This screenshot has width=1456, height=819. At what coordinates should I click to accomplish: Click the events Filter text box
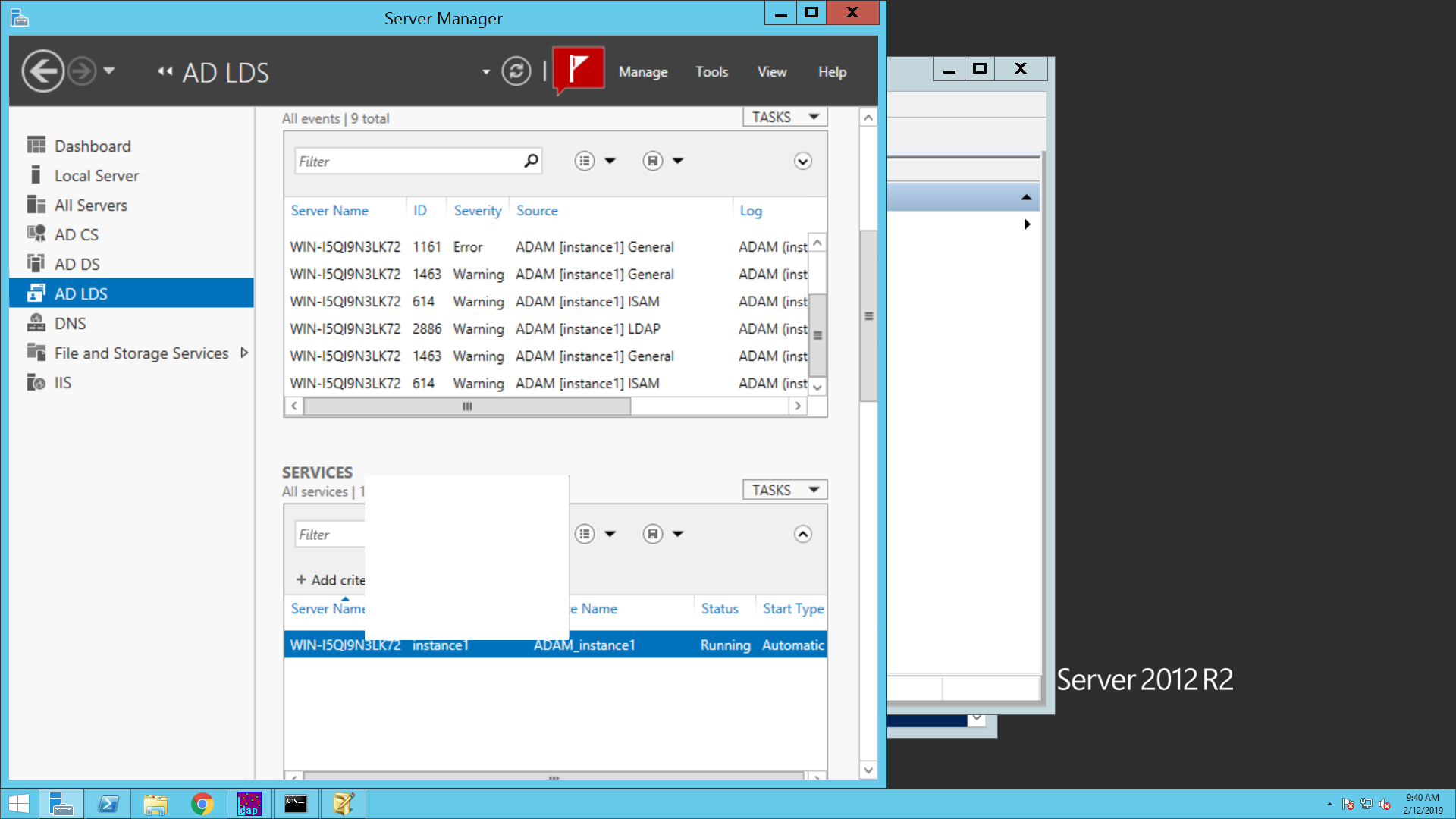click(406, 161)
